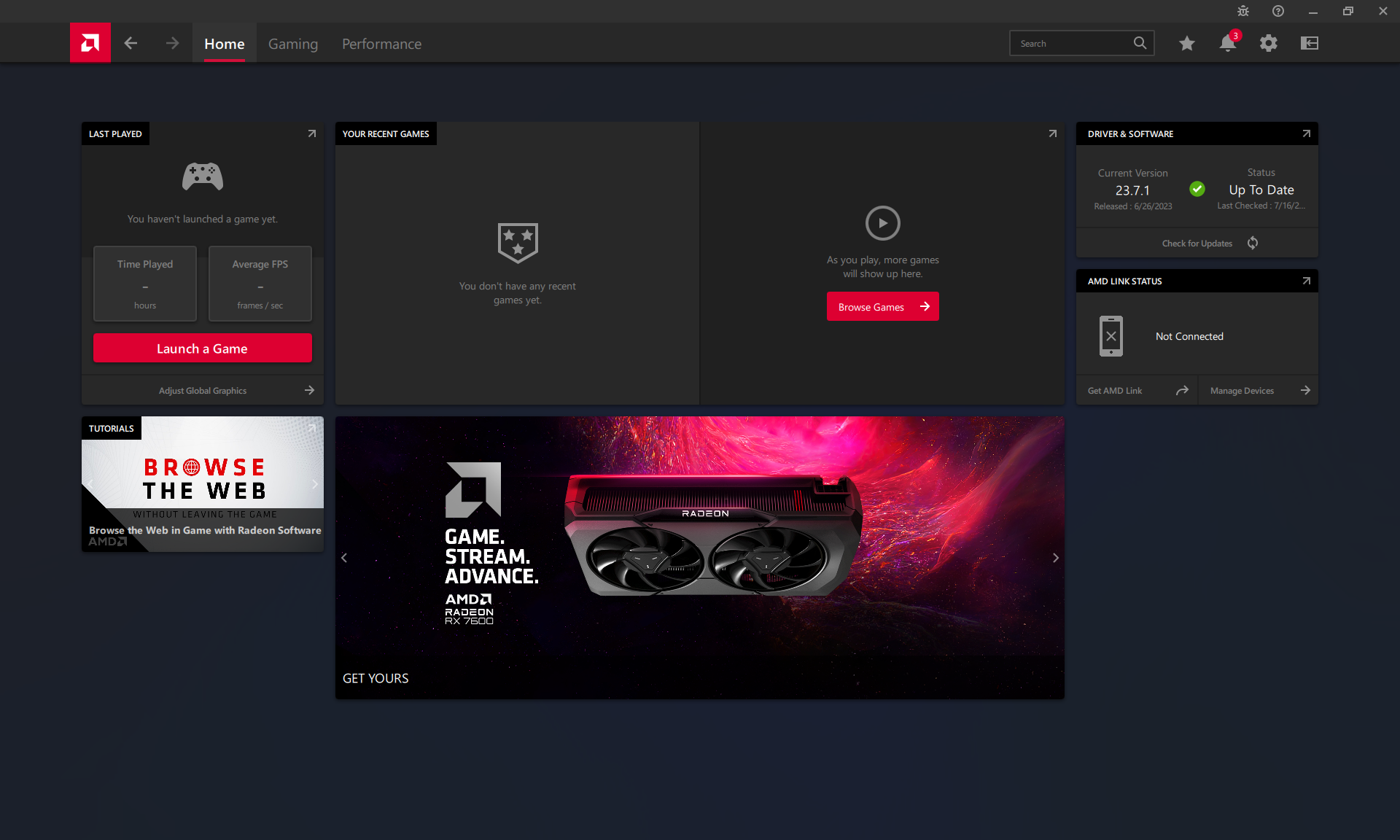This screenshot has height=840, width=1400.
Task: Show next banner slide
Action: pos(1056,558)
